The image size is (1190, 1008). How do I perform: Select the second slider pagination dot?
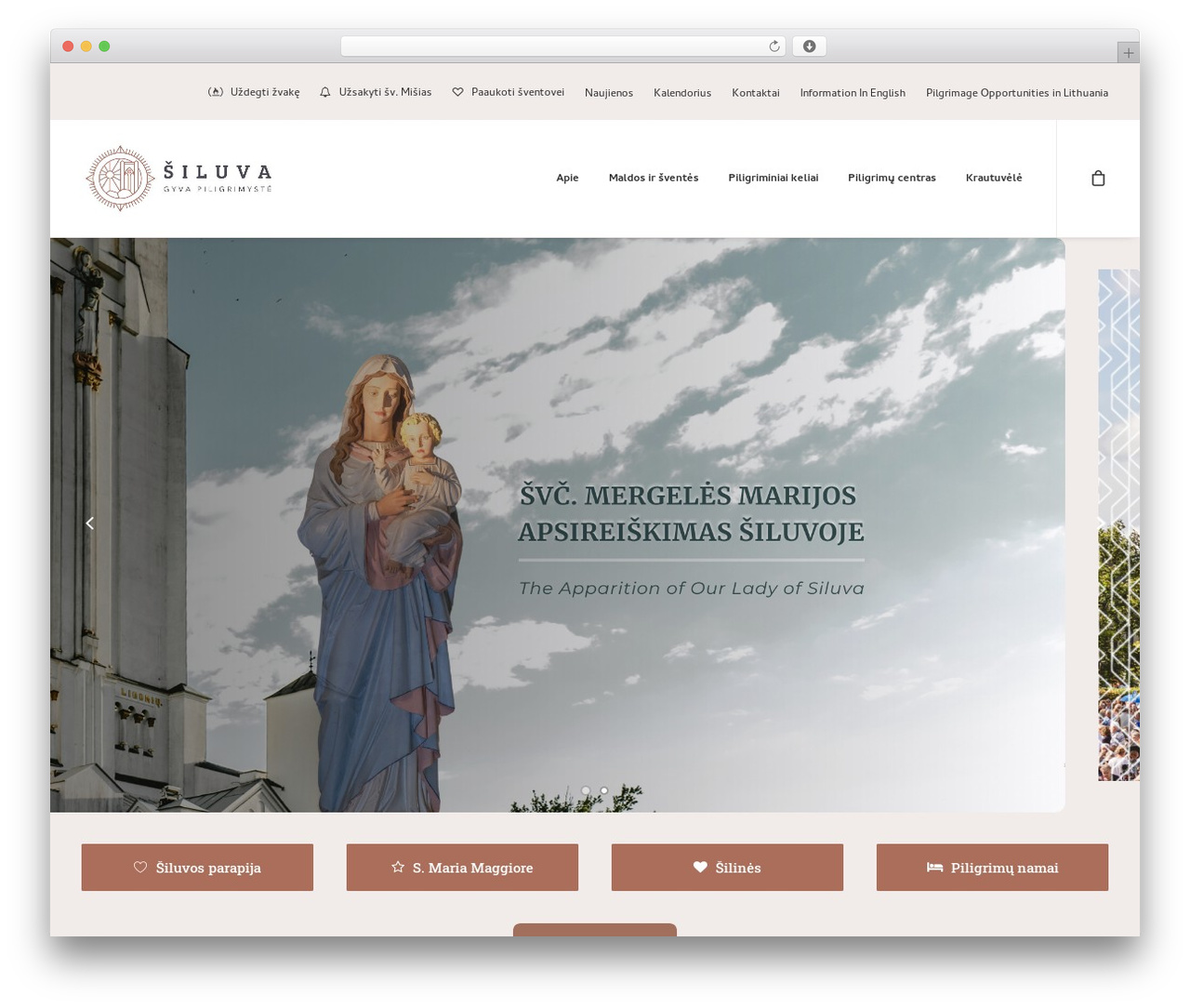(604, 790)
